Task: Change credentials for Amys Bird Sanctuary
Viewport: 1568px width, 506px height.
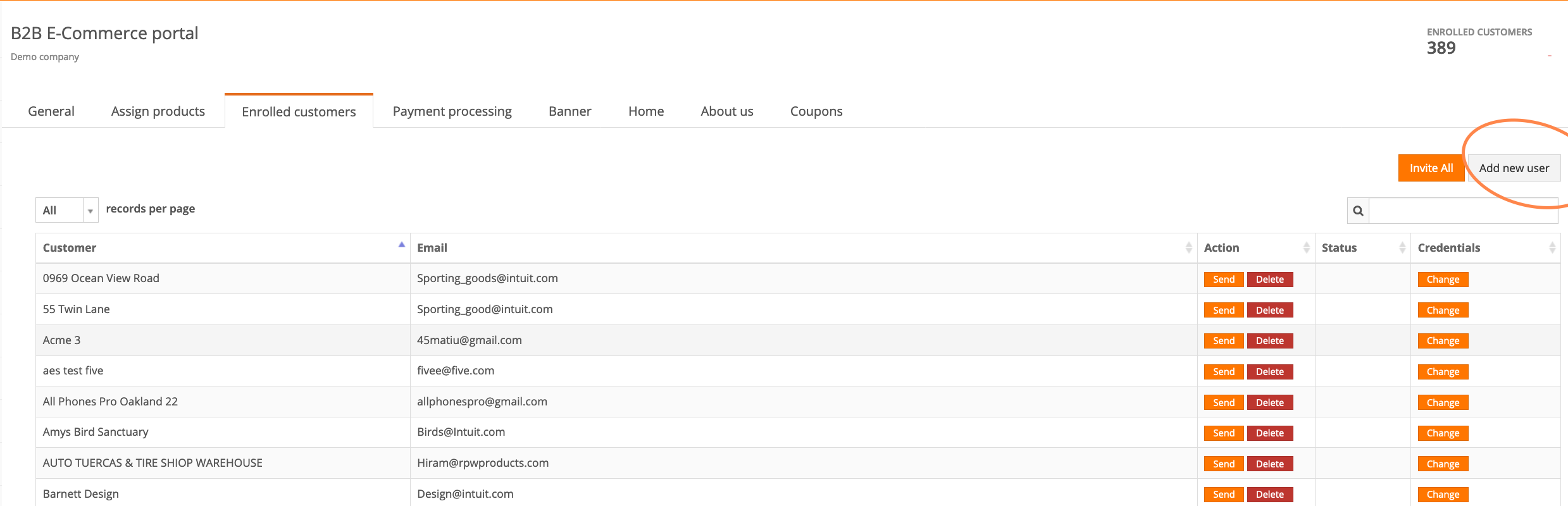Action: 1442,433
